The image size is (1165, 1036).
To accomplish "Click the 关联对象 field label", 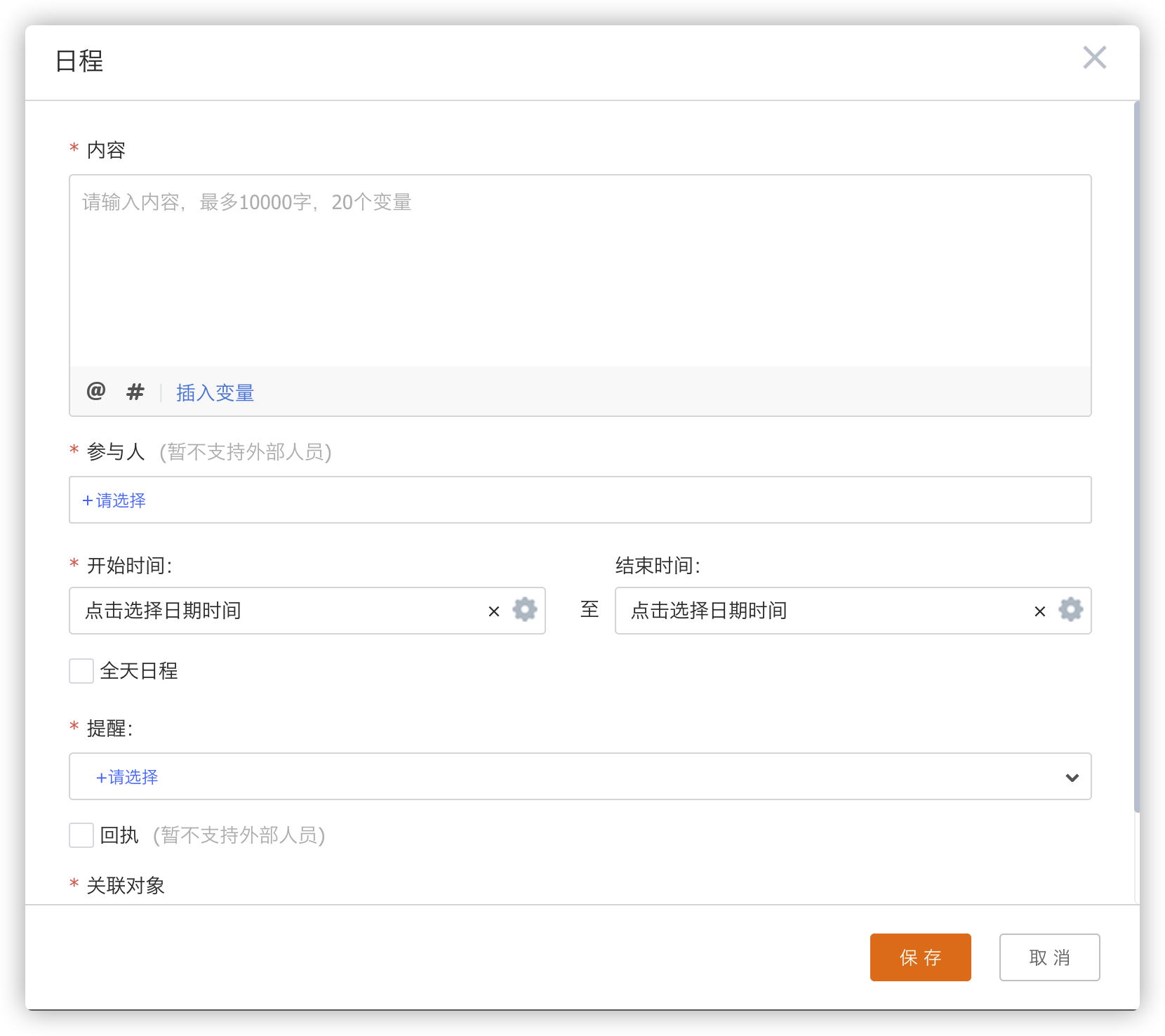I will (126, 886).
